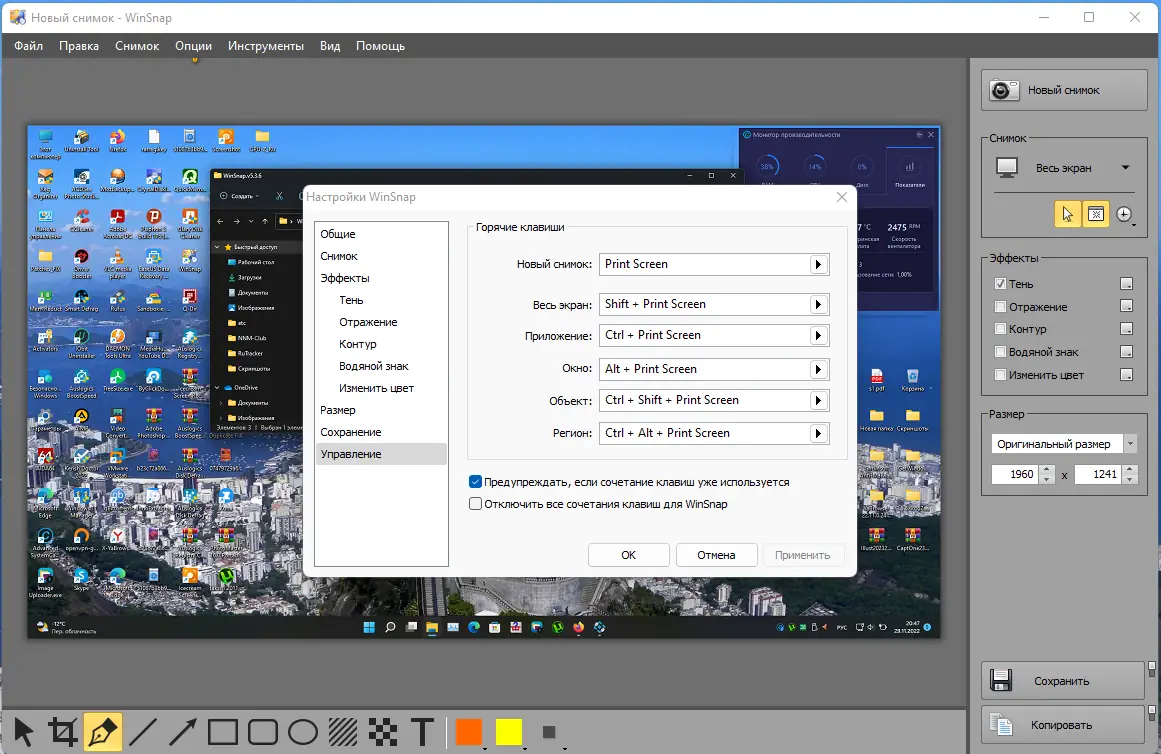Select the Pixelate checkerboard tool
This screenshot has width=1161, height=754.
pyautogui.click(x=383, y=733)
